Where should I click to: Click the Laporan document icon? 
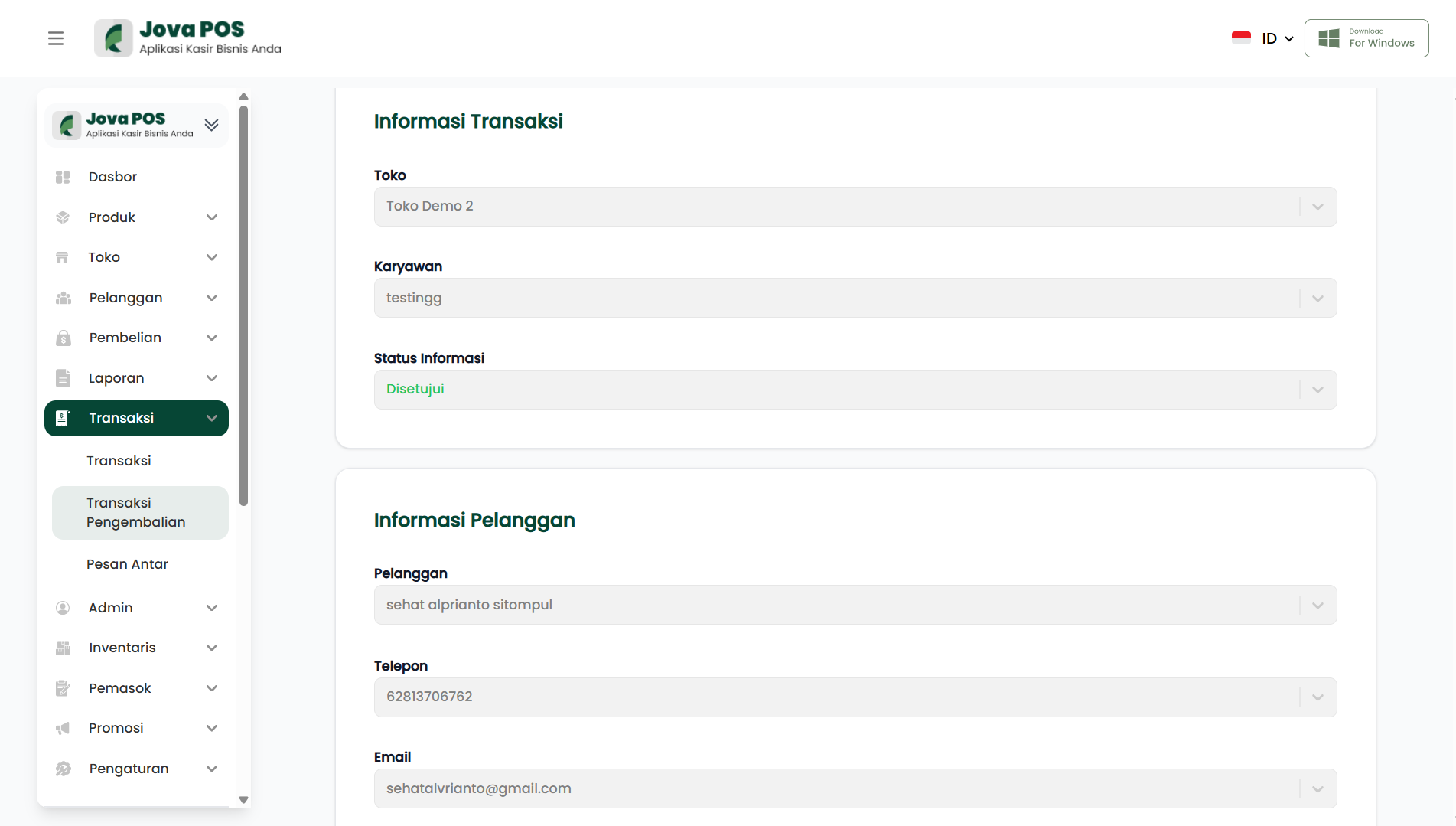(63, 378)
